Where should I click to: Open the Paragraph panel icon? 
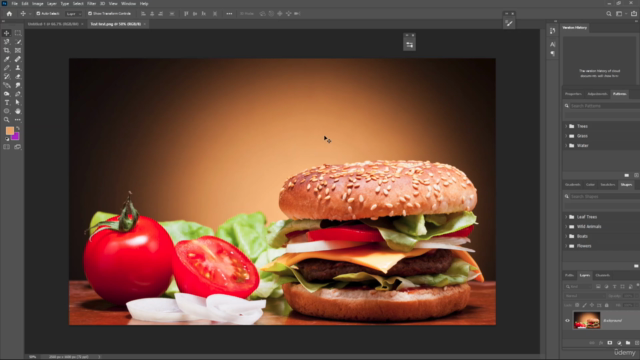[x=552, y=54]
